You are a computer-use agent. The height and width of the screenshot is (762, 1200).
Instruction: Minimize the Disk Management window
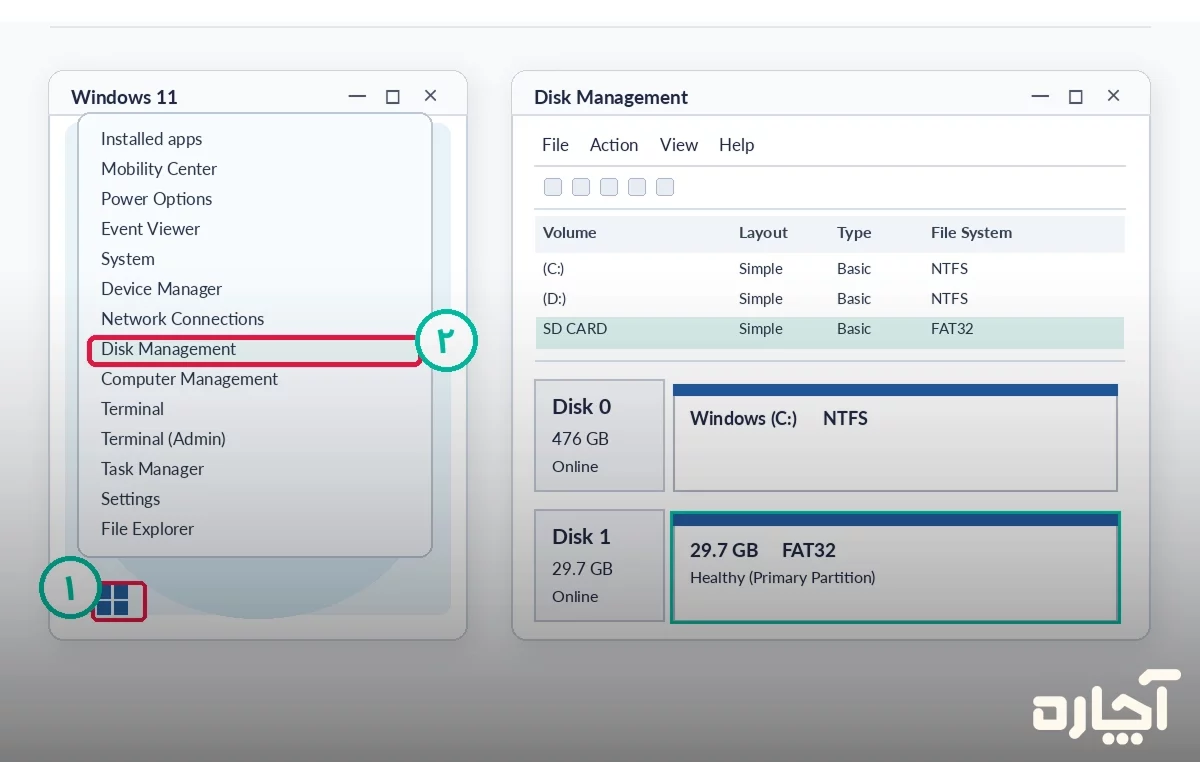[x=1040, y=97]
